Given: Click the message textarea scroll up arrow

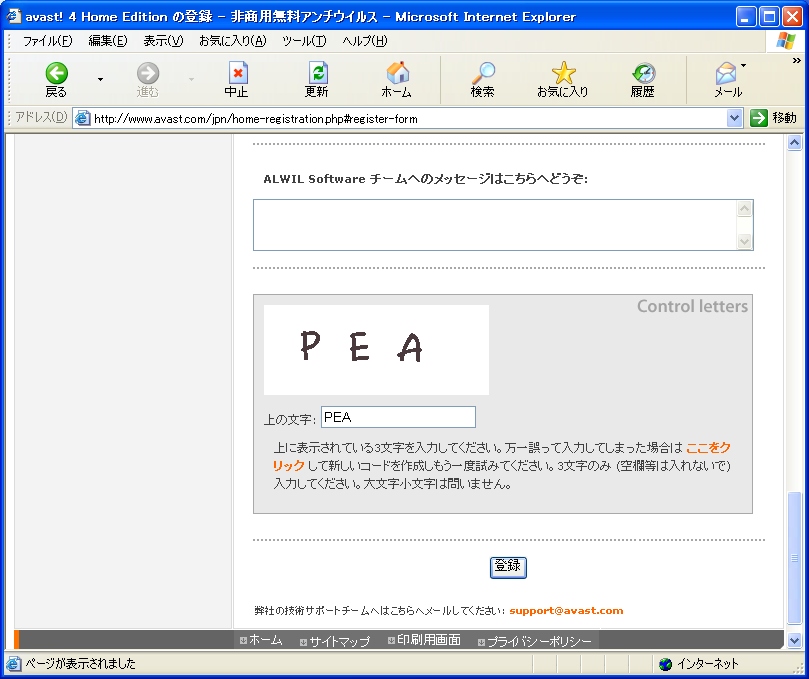Looking at the screenshot, I should [744, 208].
